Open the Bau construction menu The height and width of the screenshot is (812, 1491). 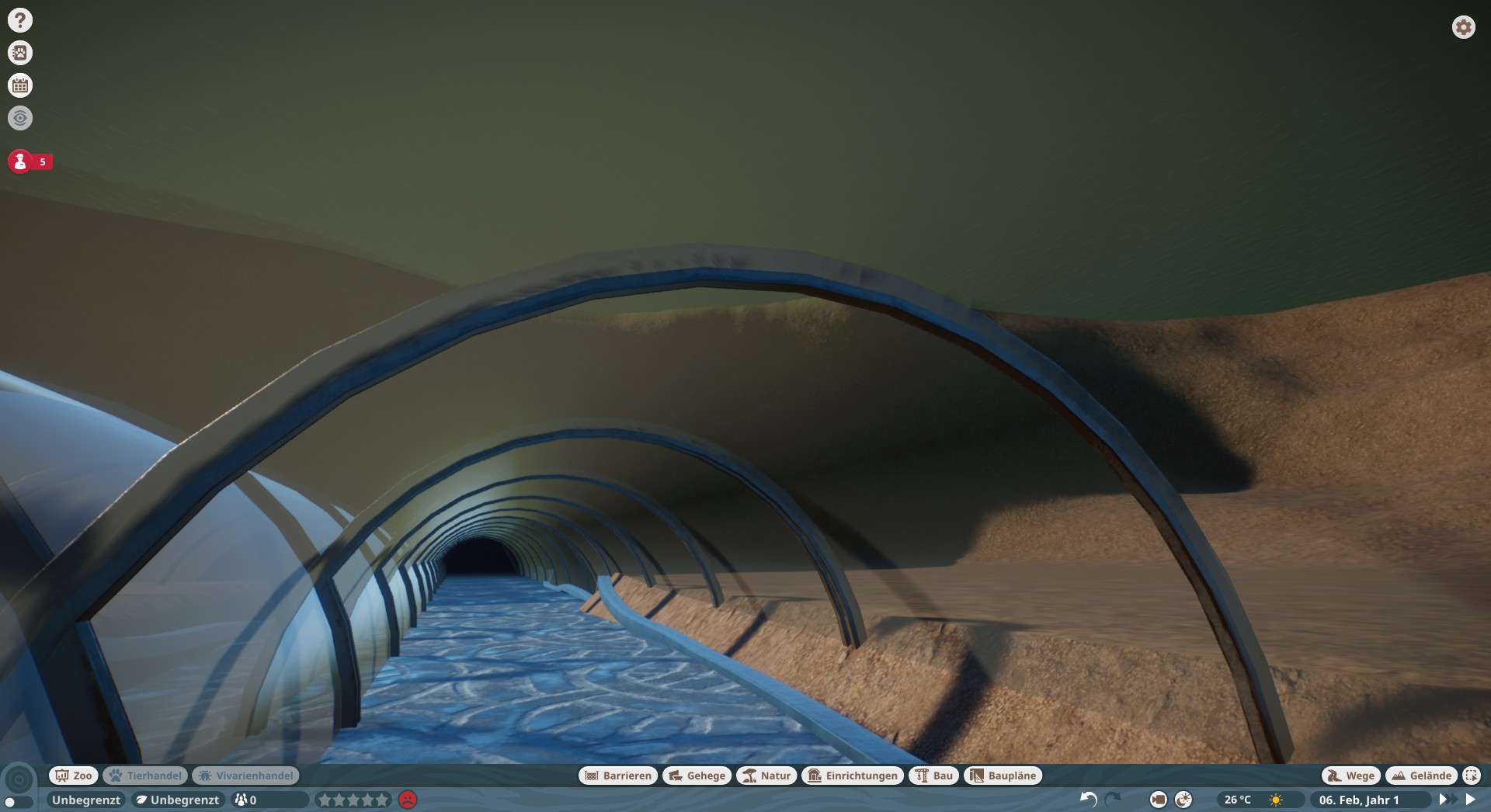tap(933, 776)
